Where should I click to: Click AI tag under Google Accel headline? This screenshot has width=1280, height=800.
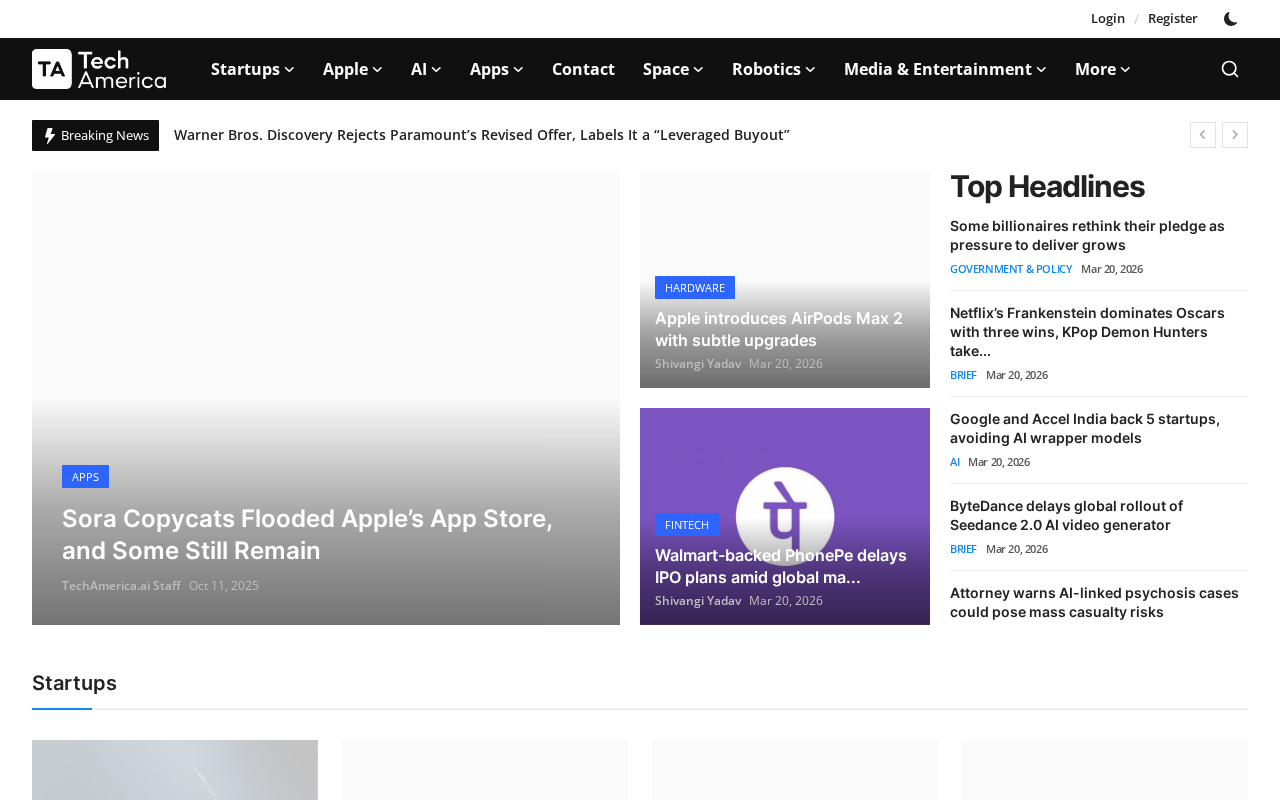coord(955,462)
